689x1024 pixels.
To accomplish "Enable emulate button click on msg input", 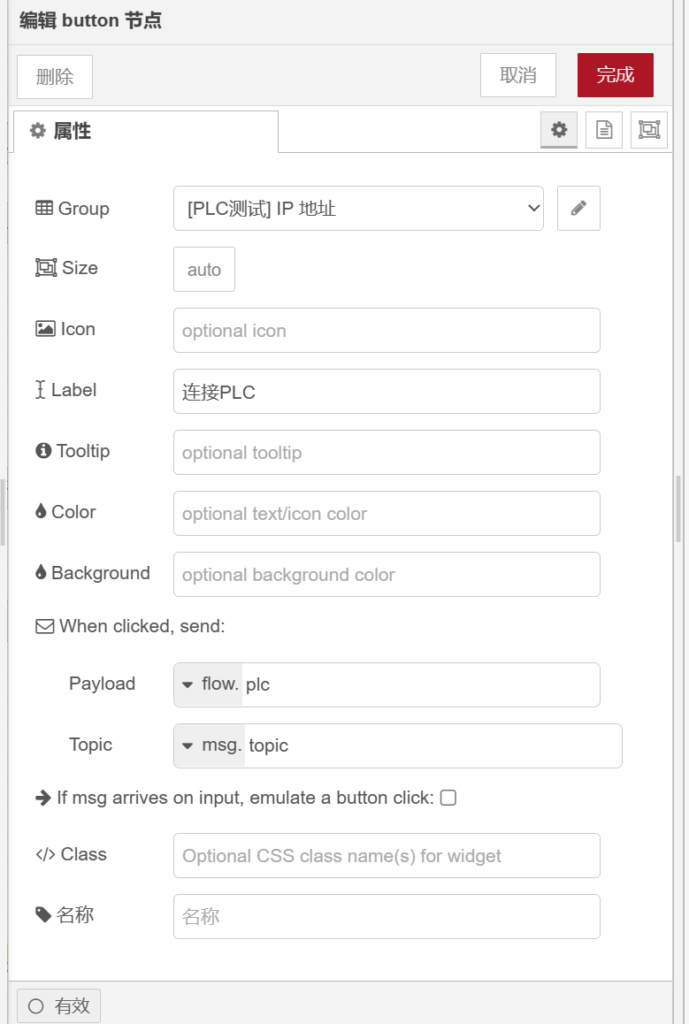I will tap(448, 798).
